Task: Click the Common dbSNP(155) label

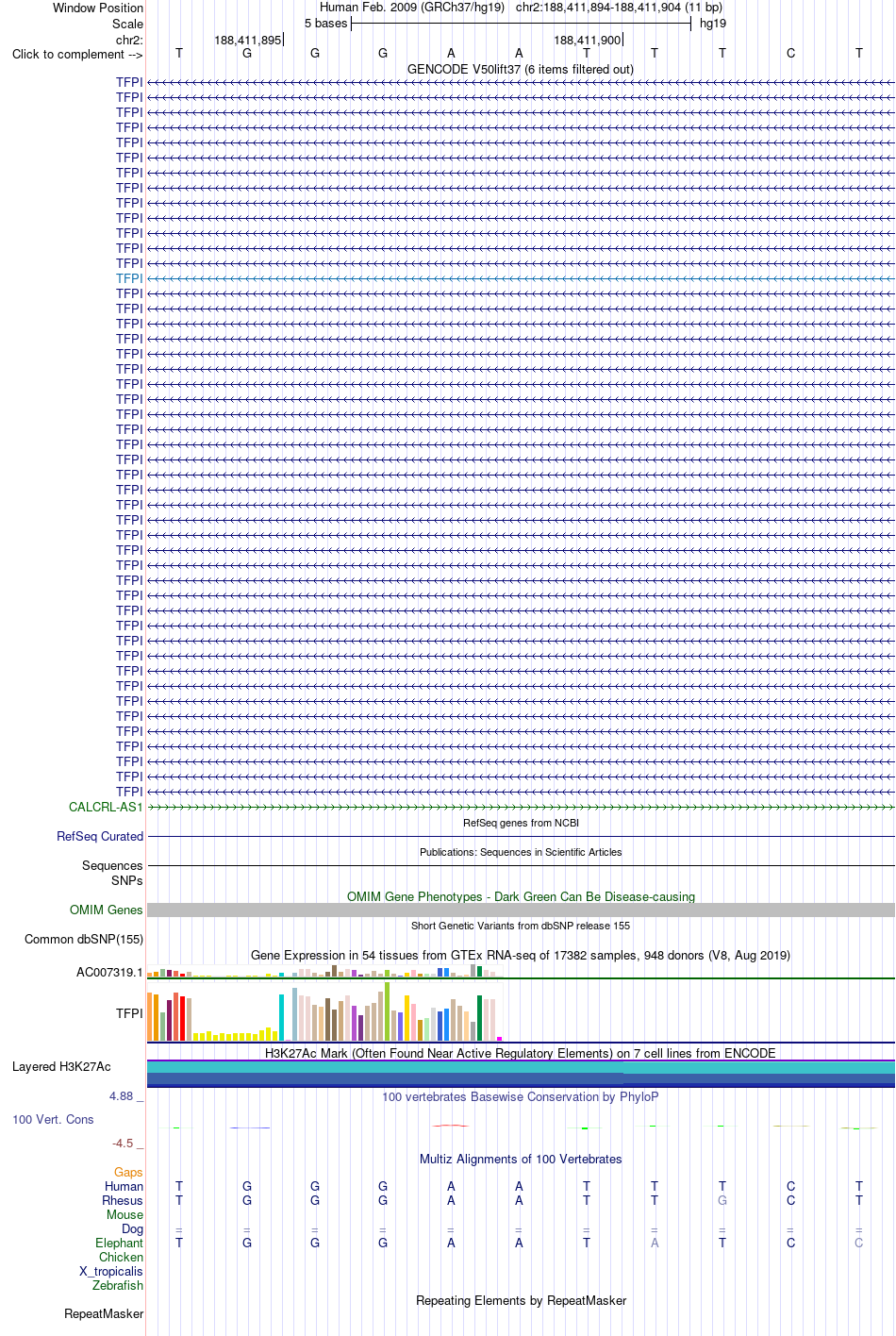Action: [84, 939]
